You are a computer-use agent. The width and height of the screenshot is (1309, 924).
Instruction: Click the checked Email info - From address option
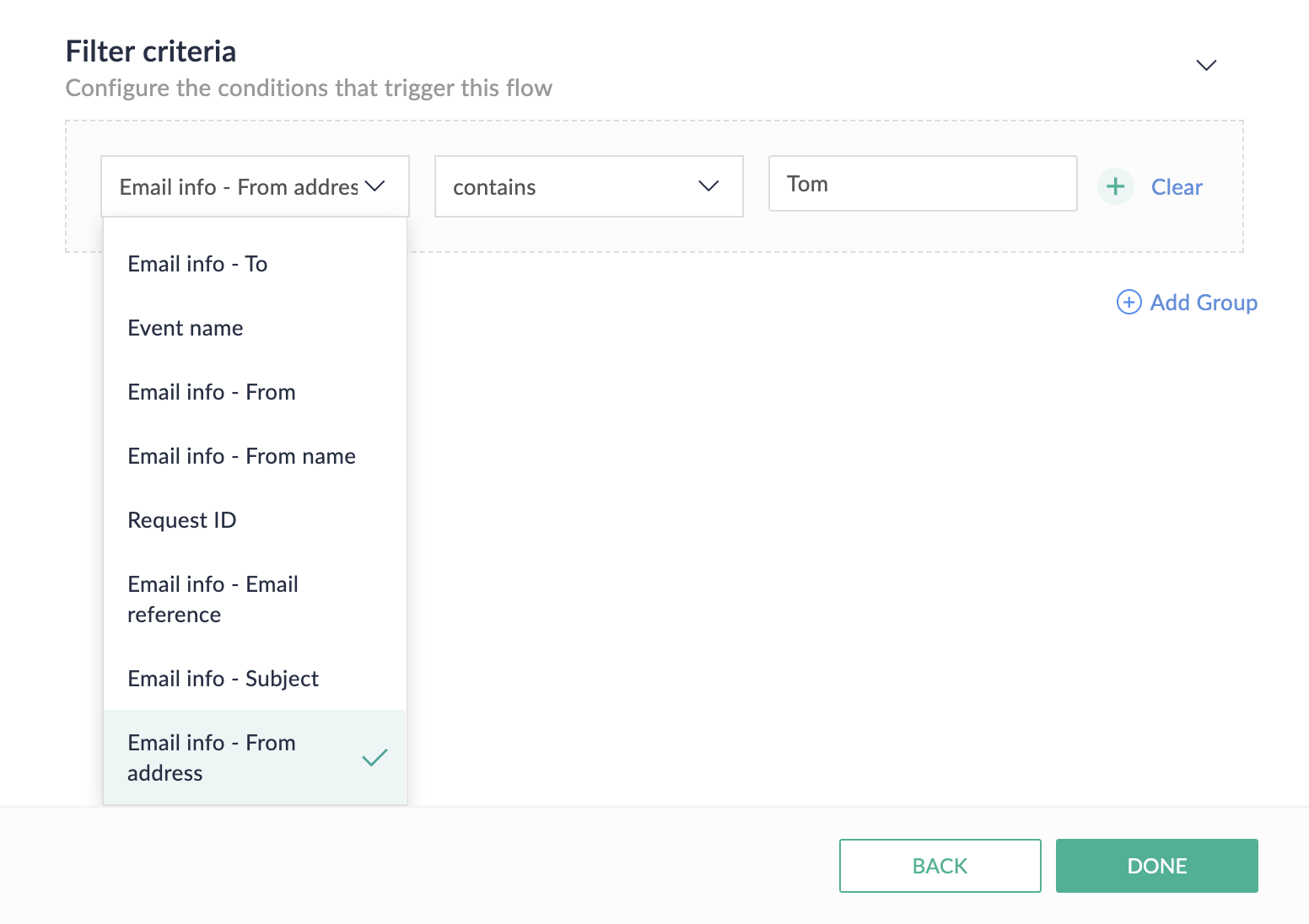tap(212, 758)
